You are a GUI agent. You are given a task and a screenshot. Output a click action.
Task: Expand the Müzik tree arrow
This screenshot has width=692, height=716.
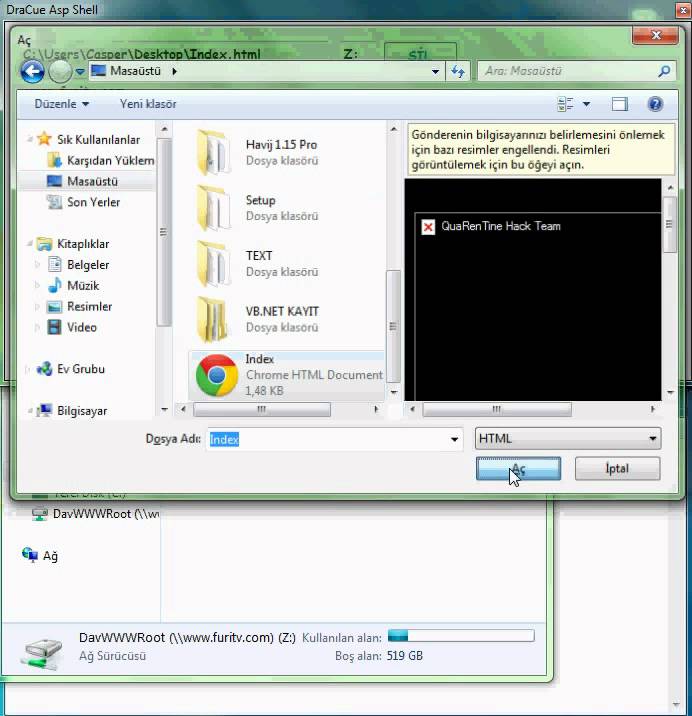(x=37, y=286)
